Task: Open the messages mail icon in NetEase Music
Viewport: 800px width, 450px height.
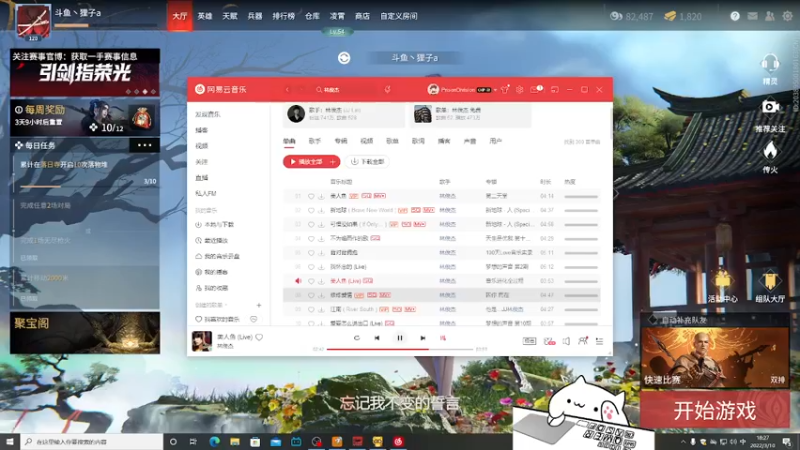Action: point(535,90)
